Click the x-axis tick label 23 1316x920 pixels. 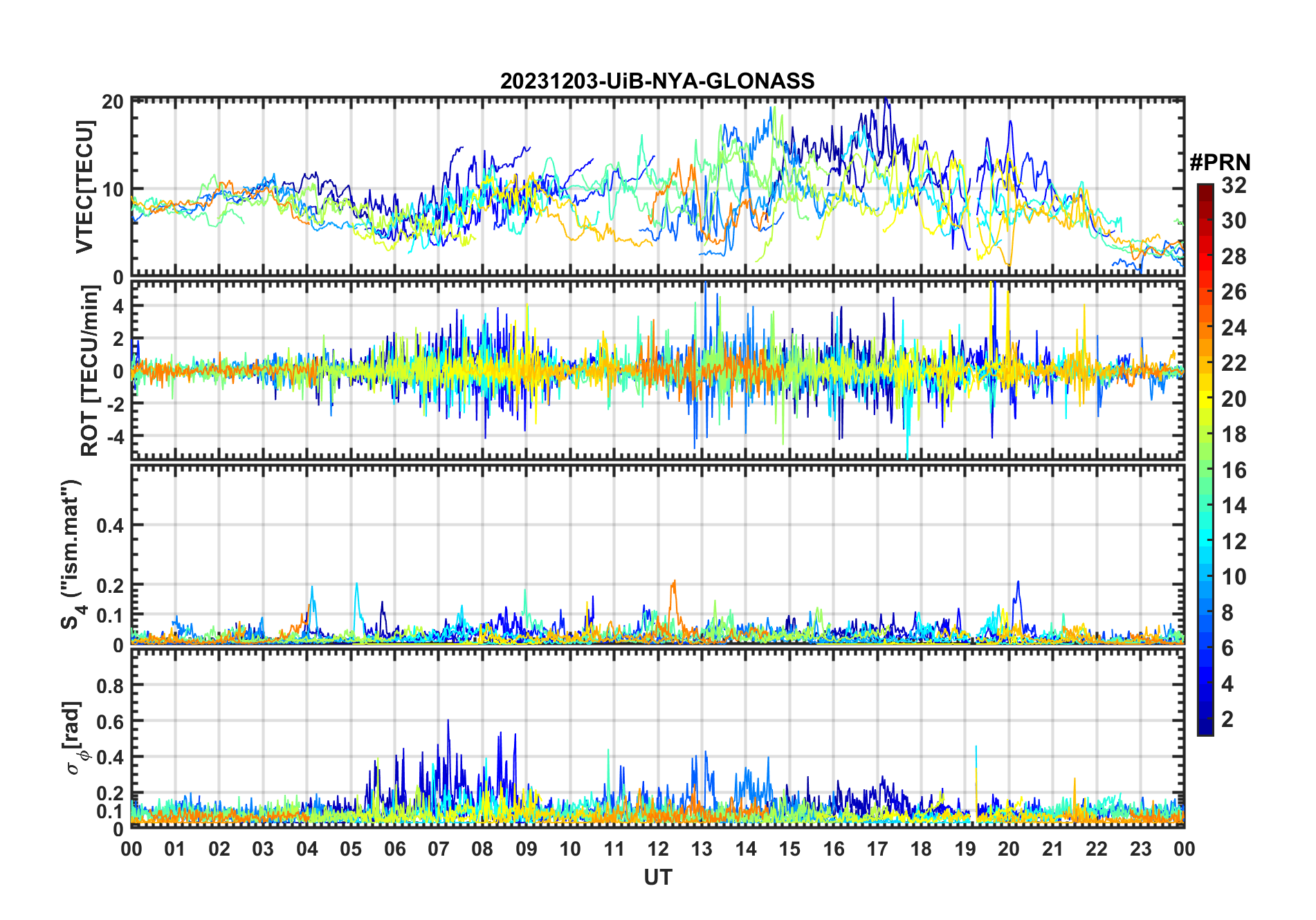click(1141, 849)
